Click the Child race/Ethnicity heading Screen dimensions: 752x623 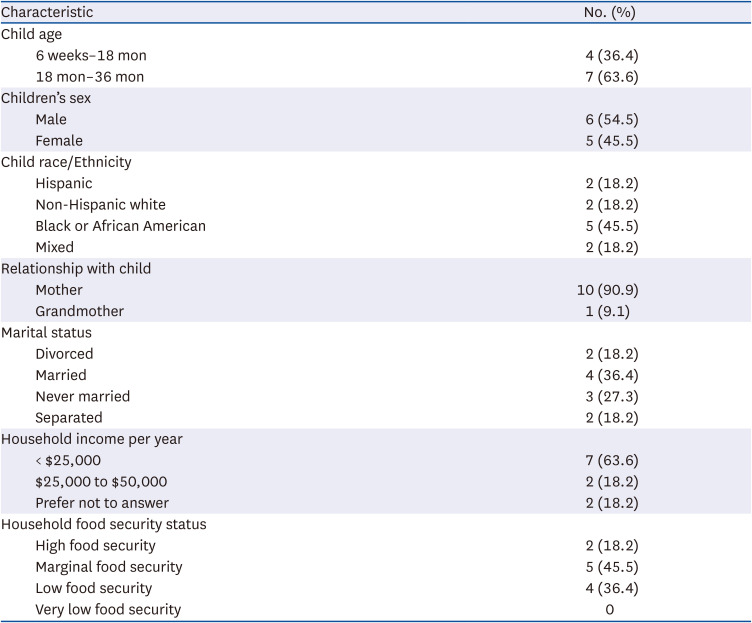[x=66, y=162]
